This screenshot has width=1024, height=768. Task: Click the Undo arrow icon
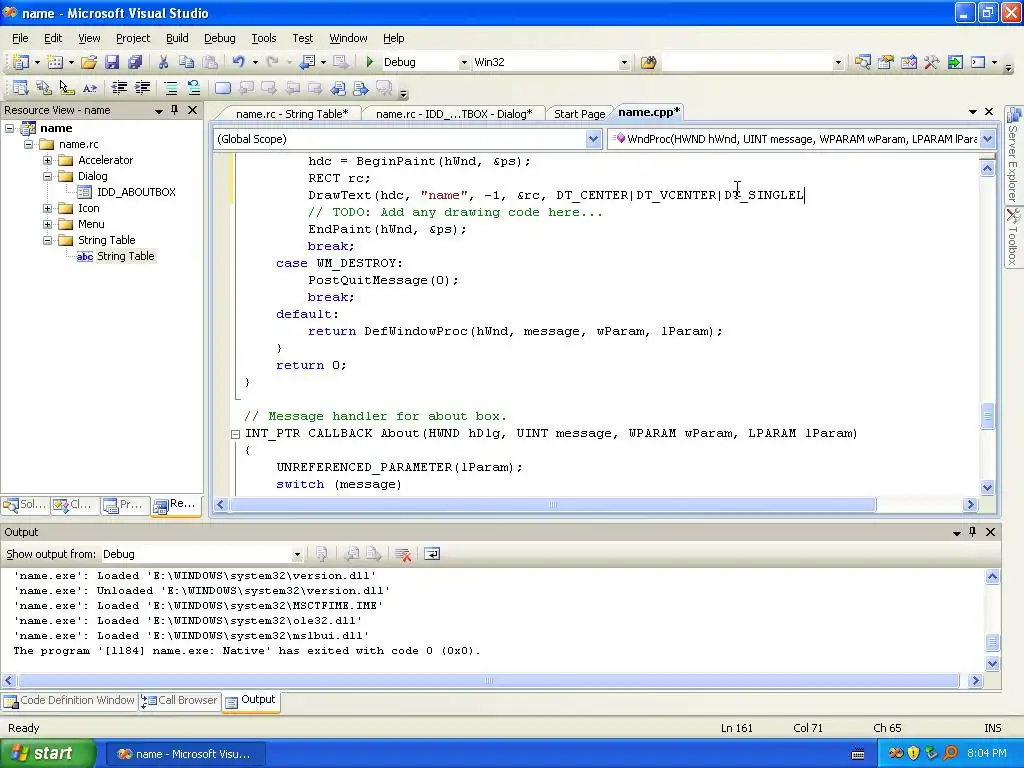238,62
